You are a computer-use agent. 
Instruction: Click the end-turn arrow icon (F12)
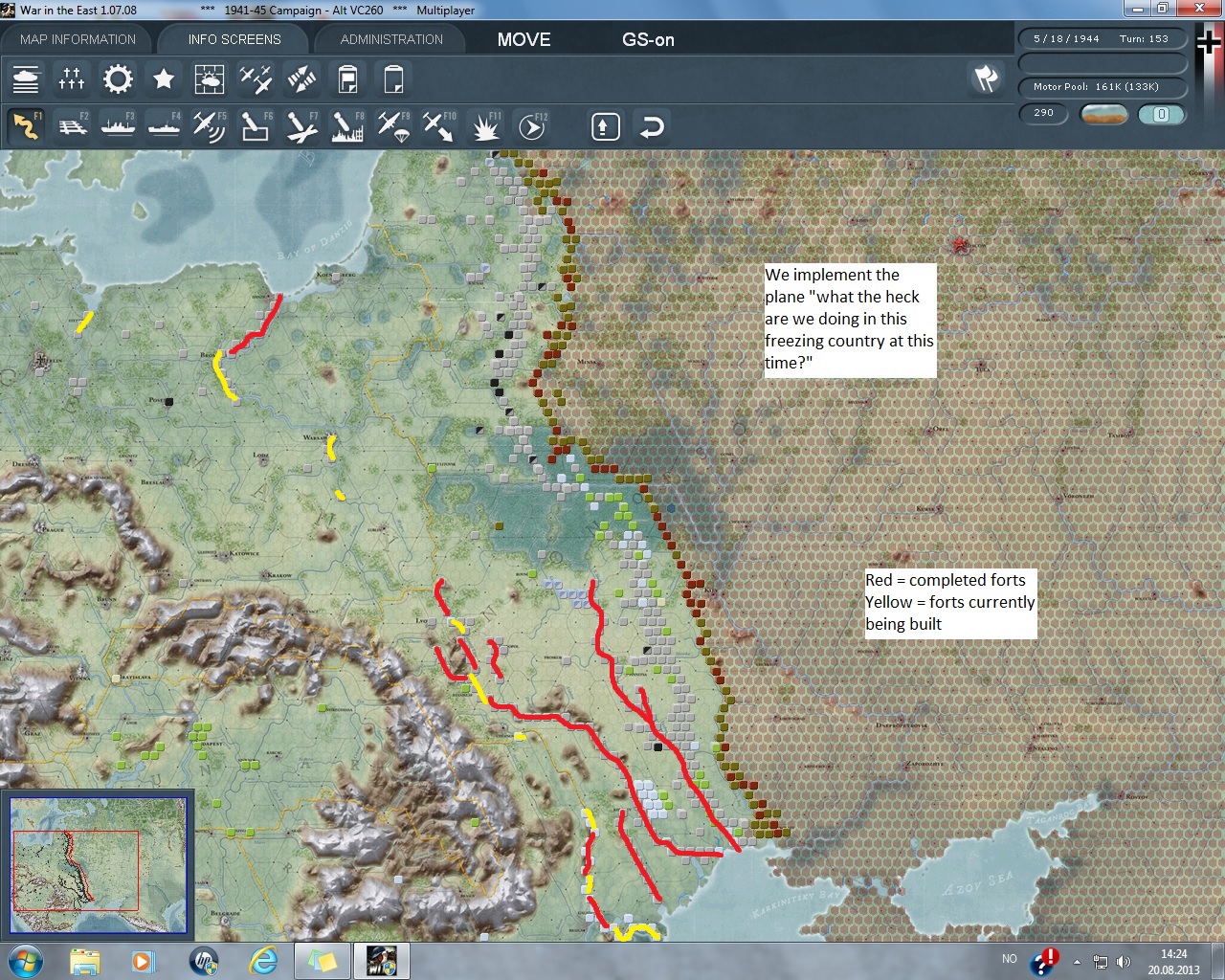pos(531,126)
